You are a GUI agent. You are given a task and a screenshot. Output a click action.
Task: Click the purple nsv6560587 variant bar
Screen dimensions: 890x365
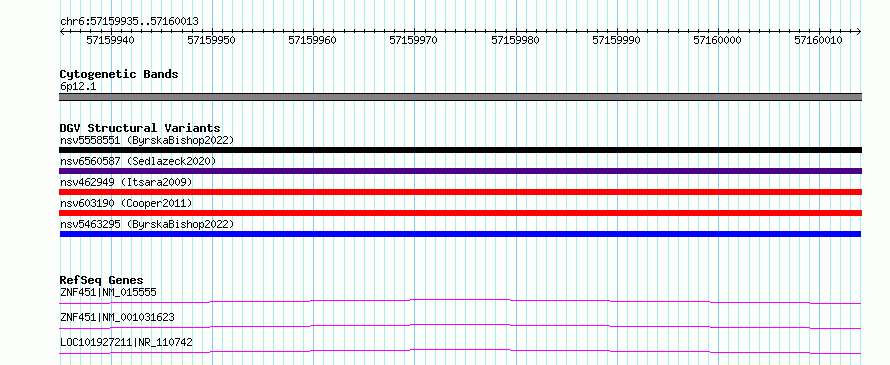[x=460, y=171]
